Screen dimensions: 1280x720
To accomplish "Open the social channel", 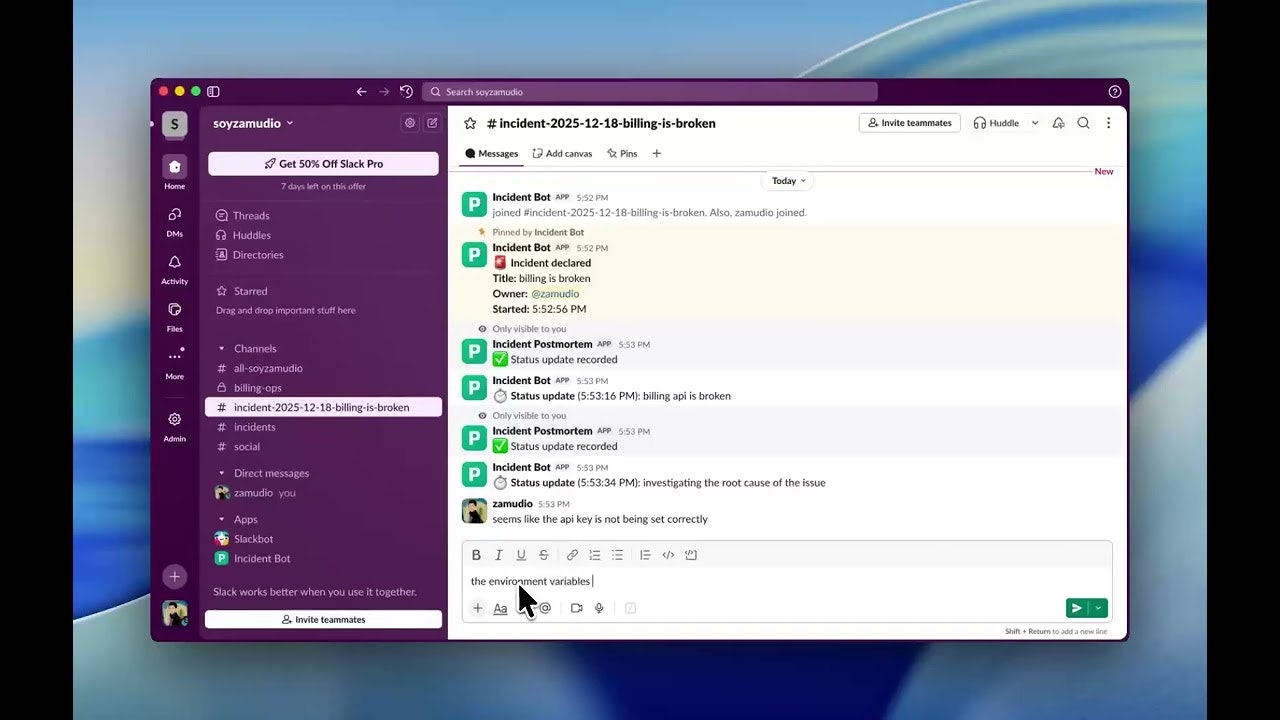I will (324, 447).
